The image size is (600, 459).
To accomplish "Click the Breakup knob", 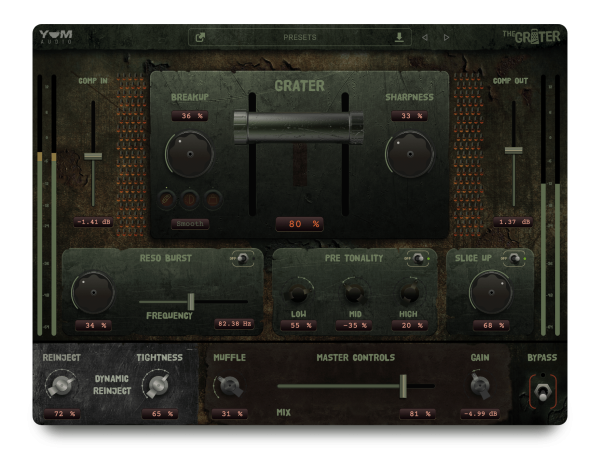I will 190,154.
